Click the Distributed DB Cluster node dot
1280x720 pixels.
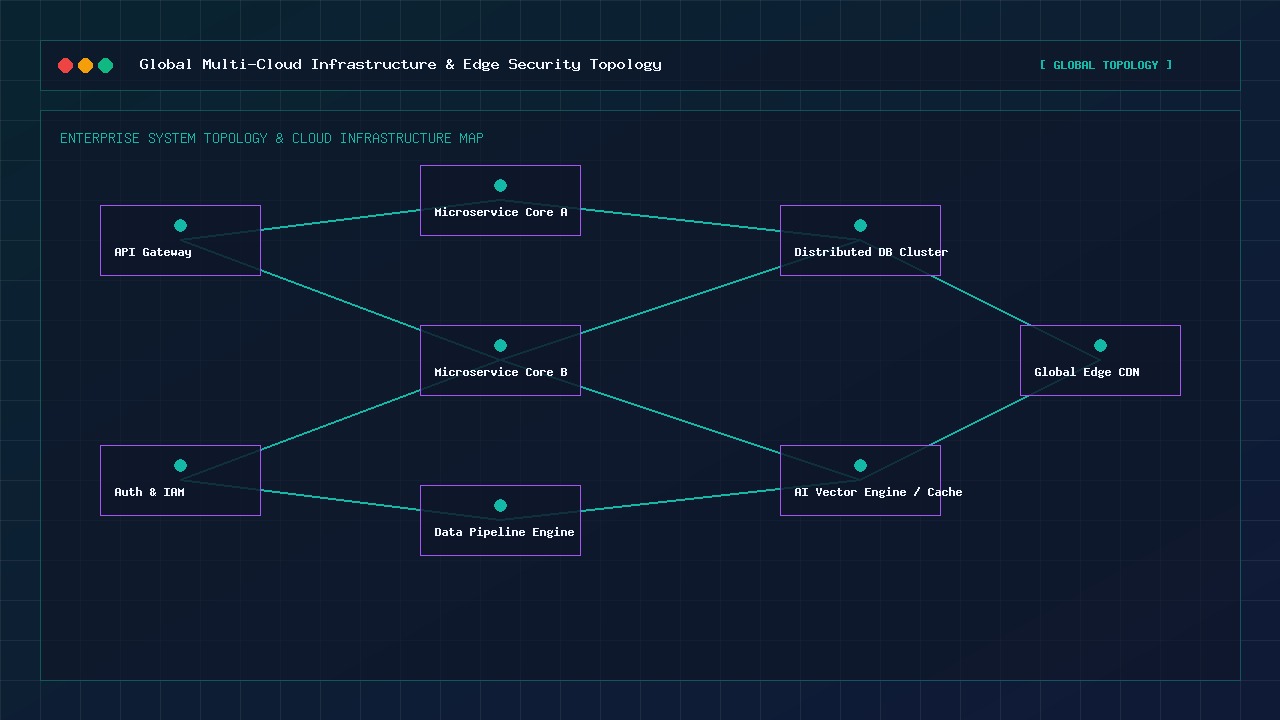860,225
